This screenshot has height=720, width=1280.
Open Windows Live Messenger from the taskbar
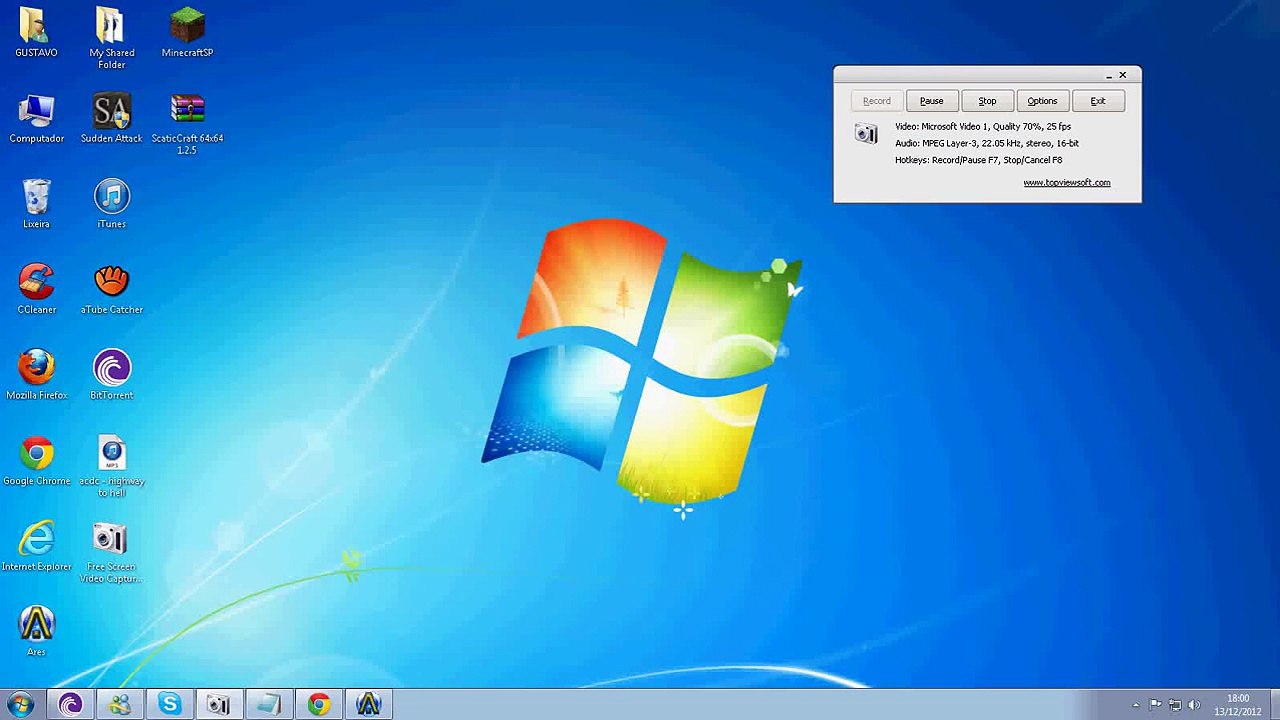[120, 705]
